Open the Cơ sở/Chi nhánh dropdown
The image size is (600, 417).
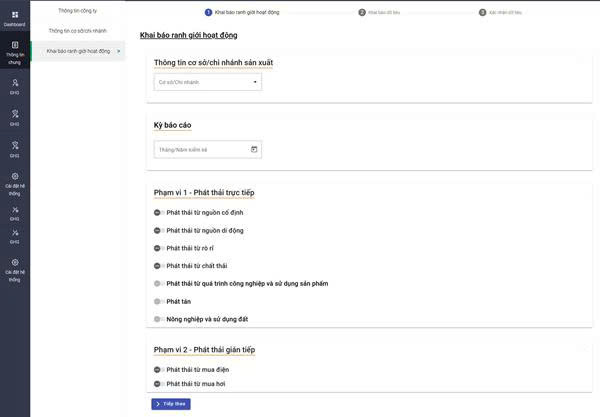pyautogui.click(x=207, y=82)
